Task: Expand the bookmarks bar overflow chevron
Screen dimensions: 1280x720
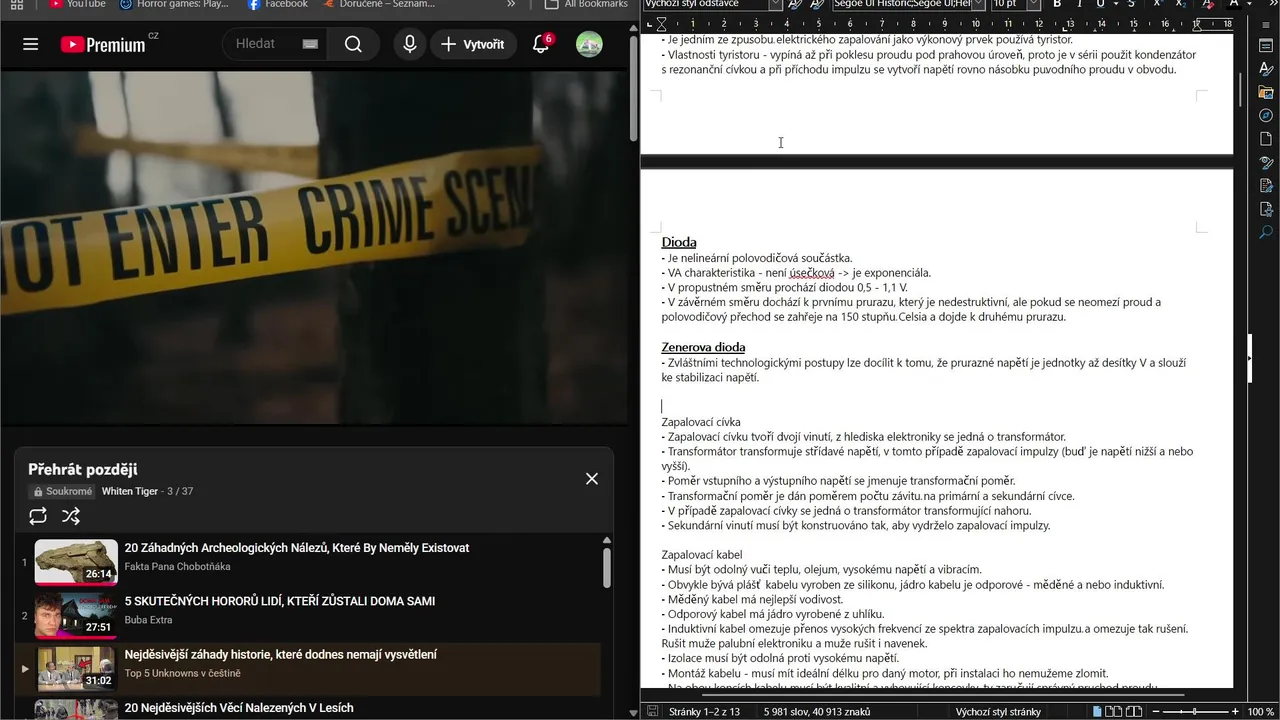Action: point(511,4)
